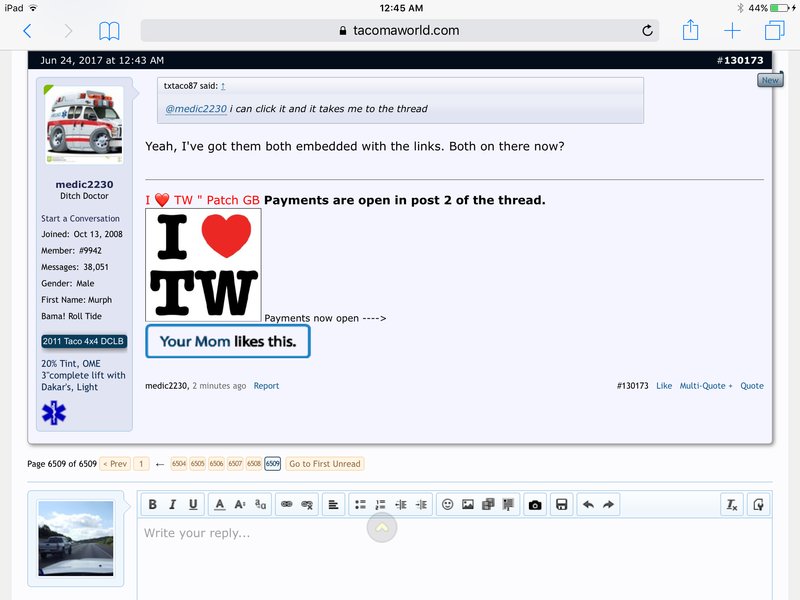This screenshot has width=800, height=600.
Task: Insert a link in the reply
Action: [x=287, y=505]
